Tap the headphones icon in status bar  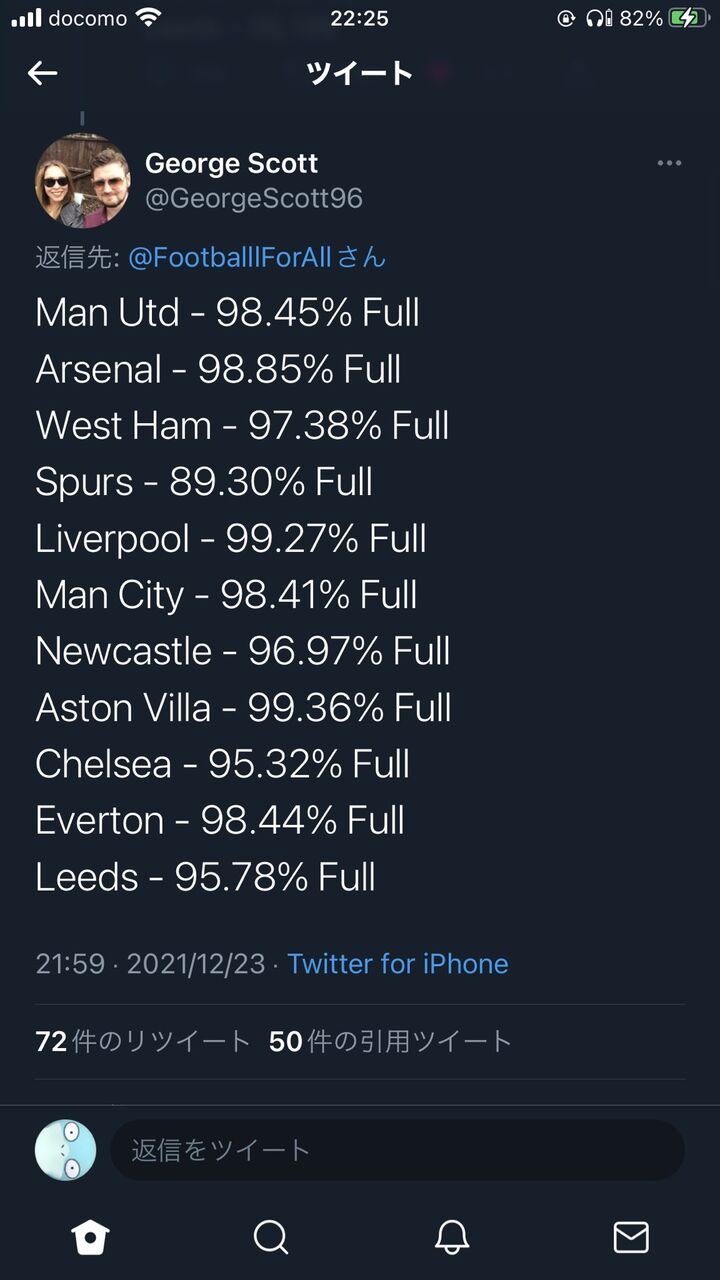(598, 18)
